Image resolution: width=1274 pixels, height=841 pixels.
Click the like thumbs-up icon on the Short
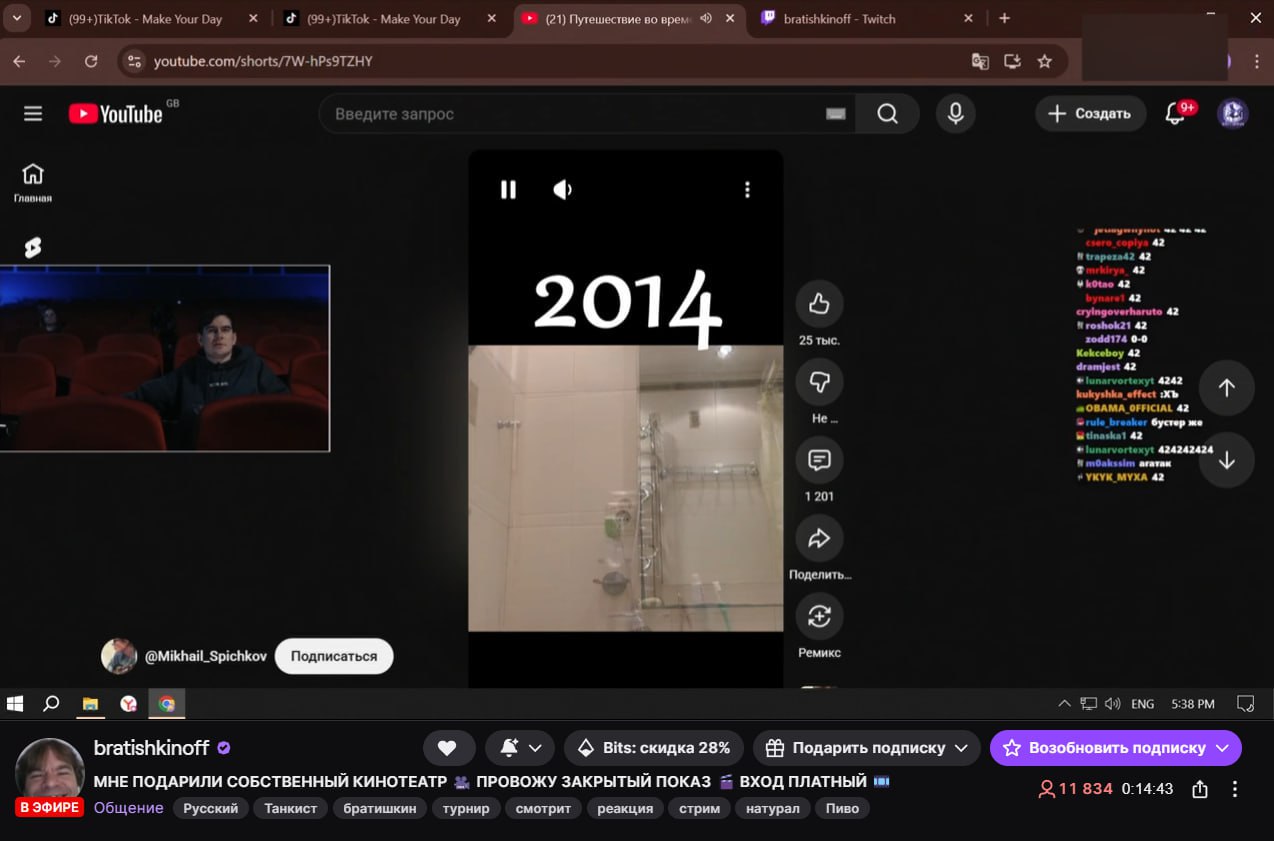(819, 304)
